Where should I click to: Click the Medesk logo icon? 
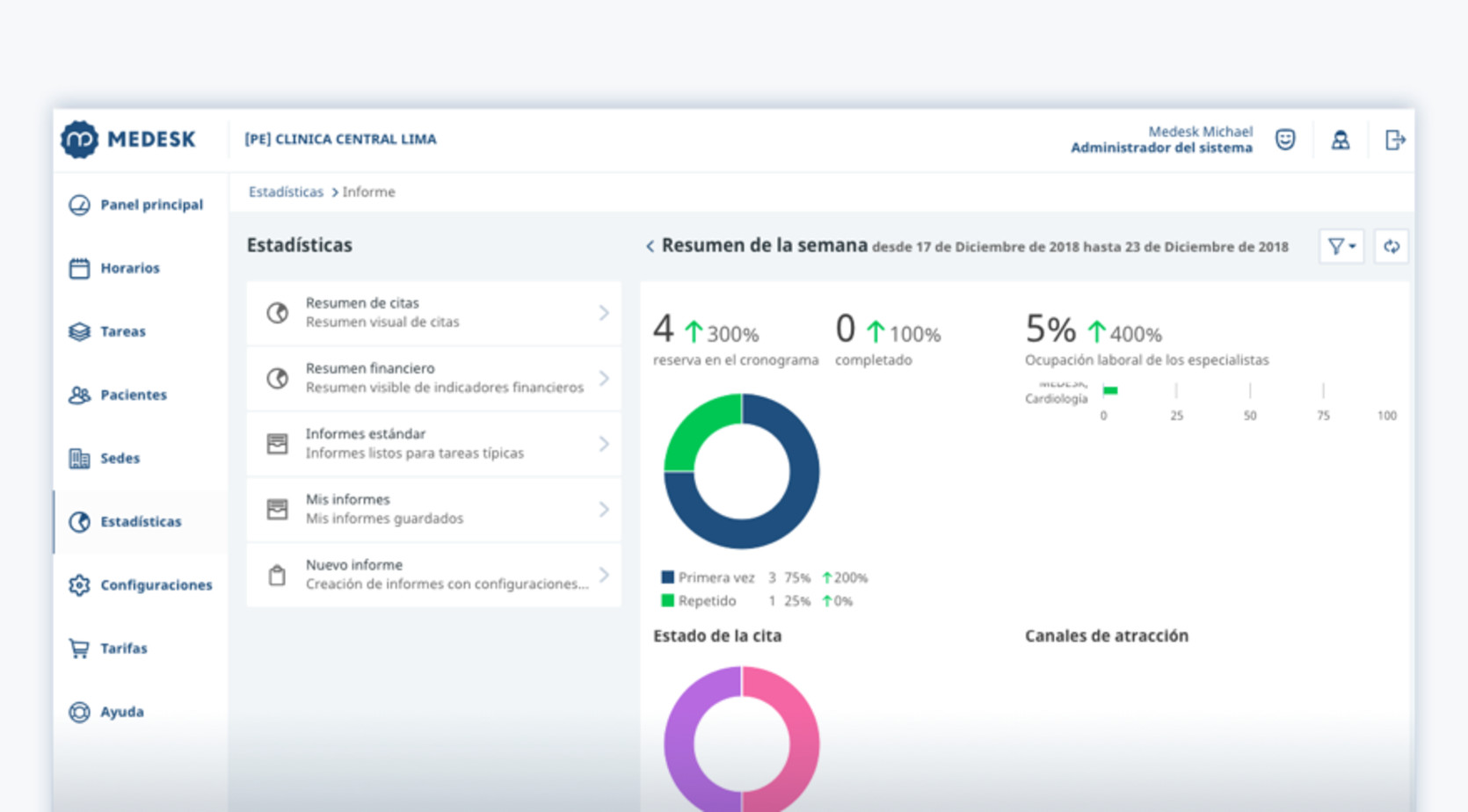point(79,140)
